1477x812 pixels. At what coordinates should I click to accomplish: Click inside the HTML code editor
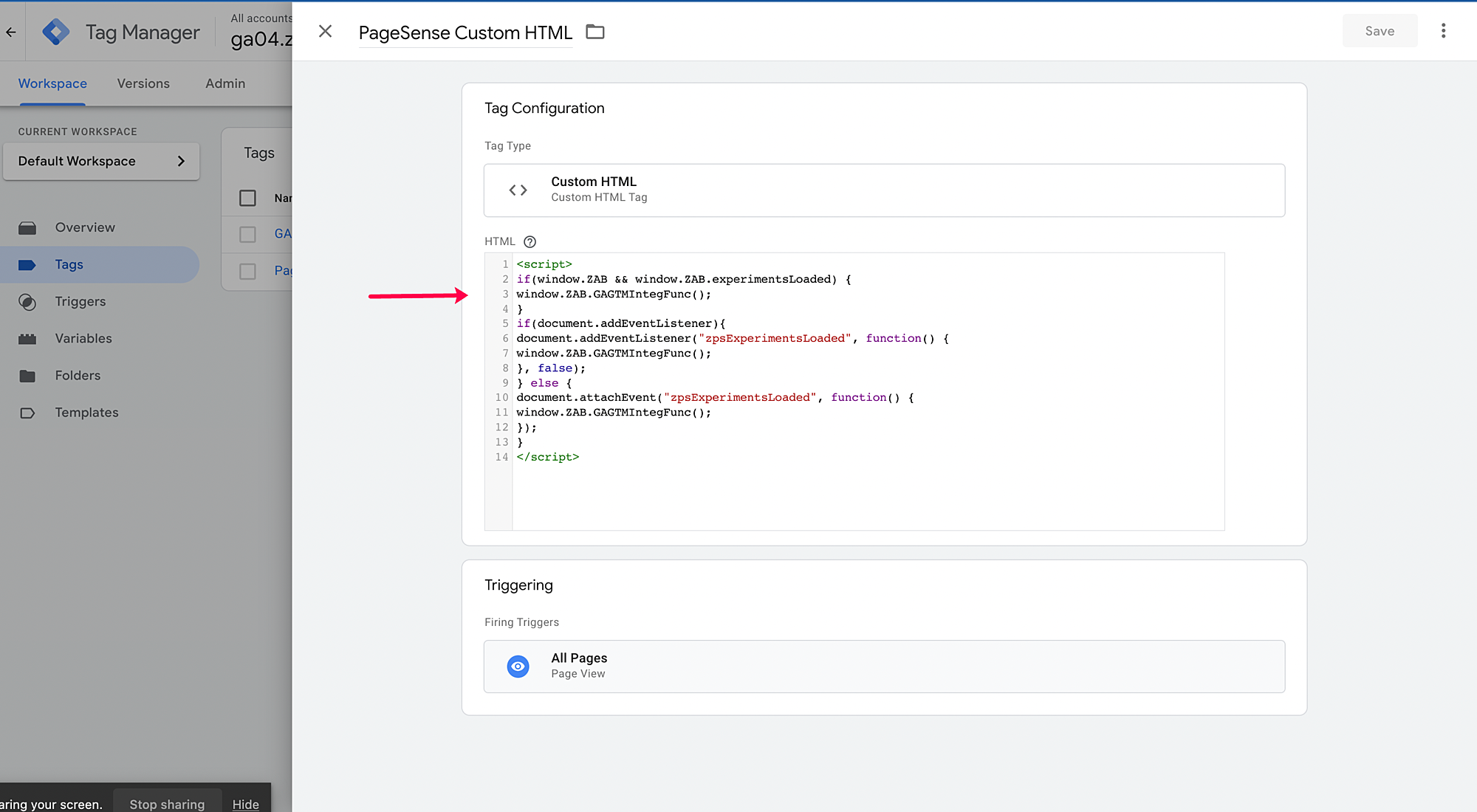point(868,487)
